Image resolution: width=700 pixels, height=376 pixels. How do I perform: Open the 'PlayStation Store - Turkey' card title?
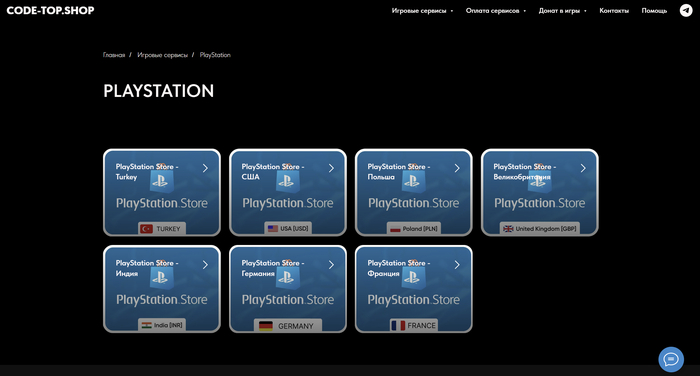[x=147, y=171]
